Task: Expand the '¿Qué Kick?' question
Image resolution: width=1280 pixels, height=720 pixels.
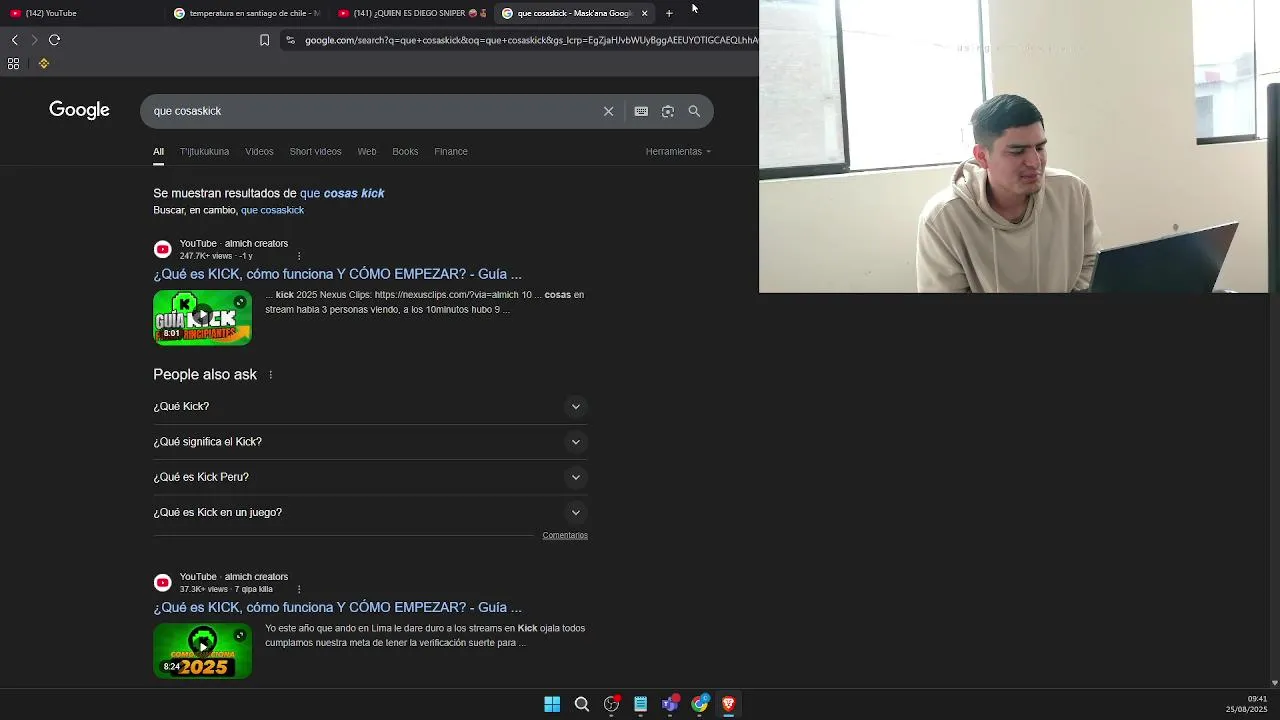Action: [x=370, y=406]
